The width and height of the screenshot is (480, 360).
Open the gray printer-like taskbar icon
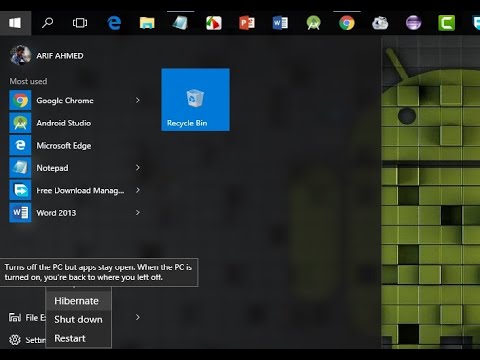click(380, 23)
